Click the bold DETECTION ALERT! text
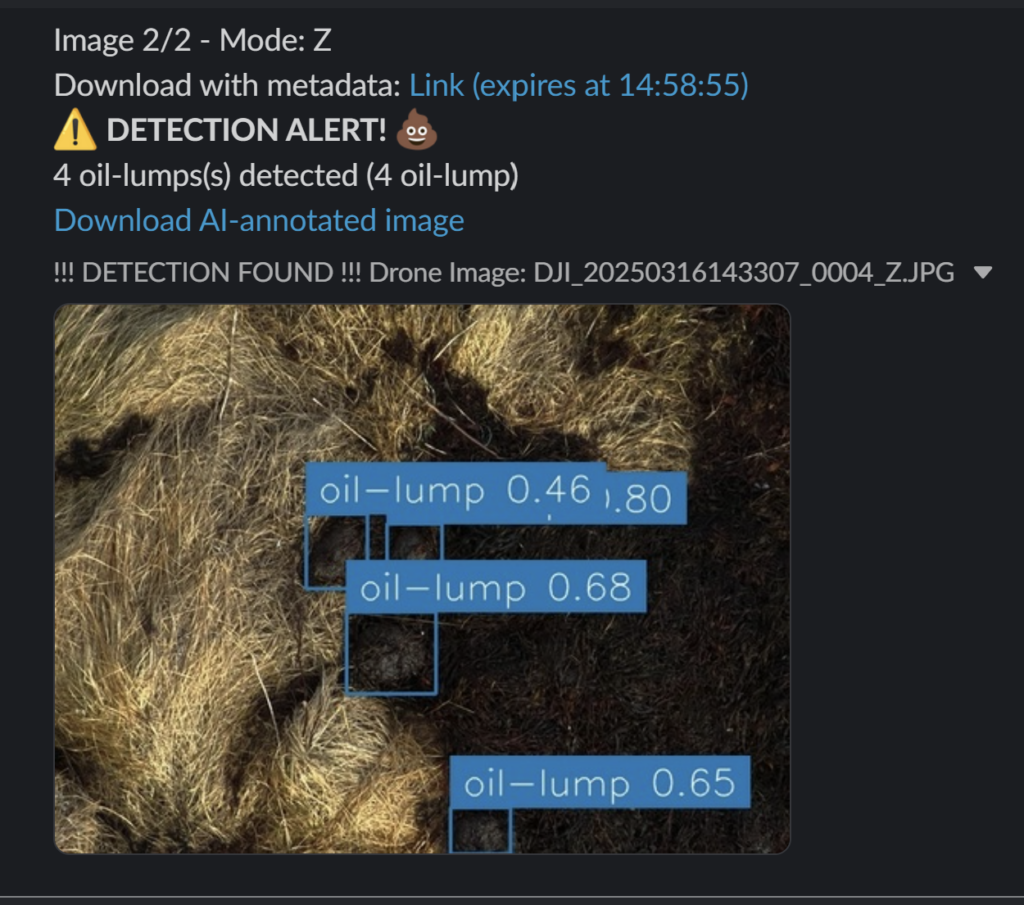 tap(246, 130)
